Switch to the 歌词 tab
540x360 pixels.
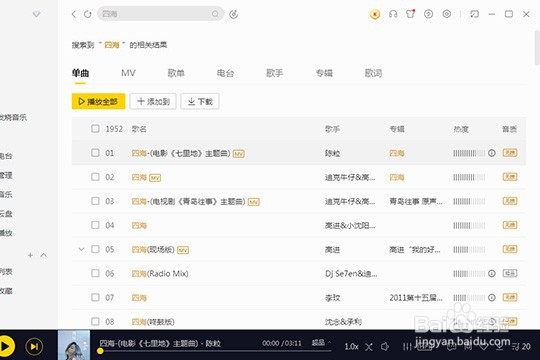373,73
